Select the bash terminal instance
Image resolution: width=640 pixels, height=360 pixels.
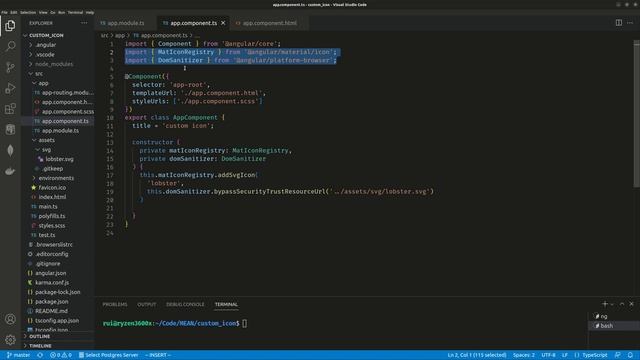613,326
